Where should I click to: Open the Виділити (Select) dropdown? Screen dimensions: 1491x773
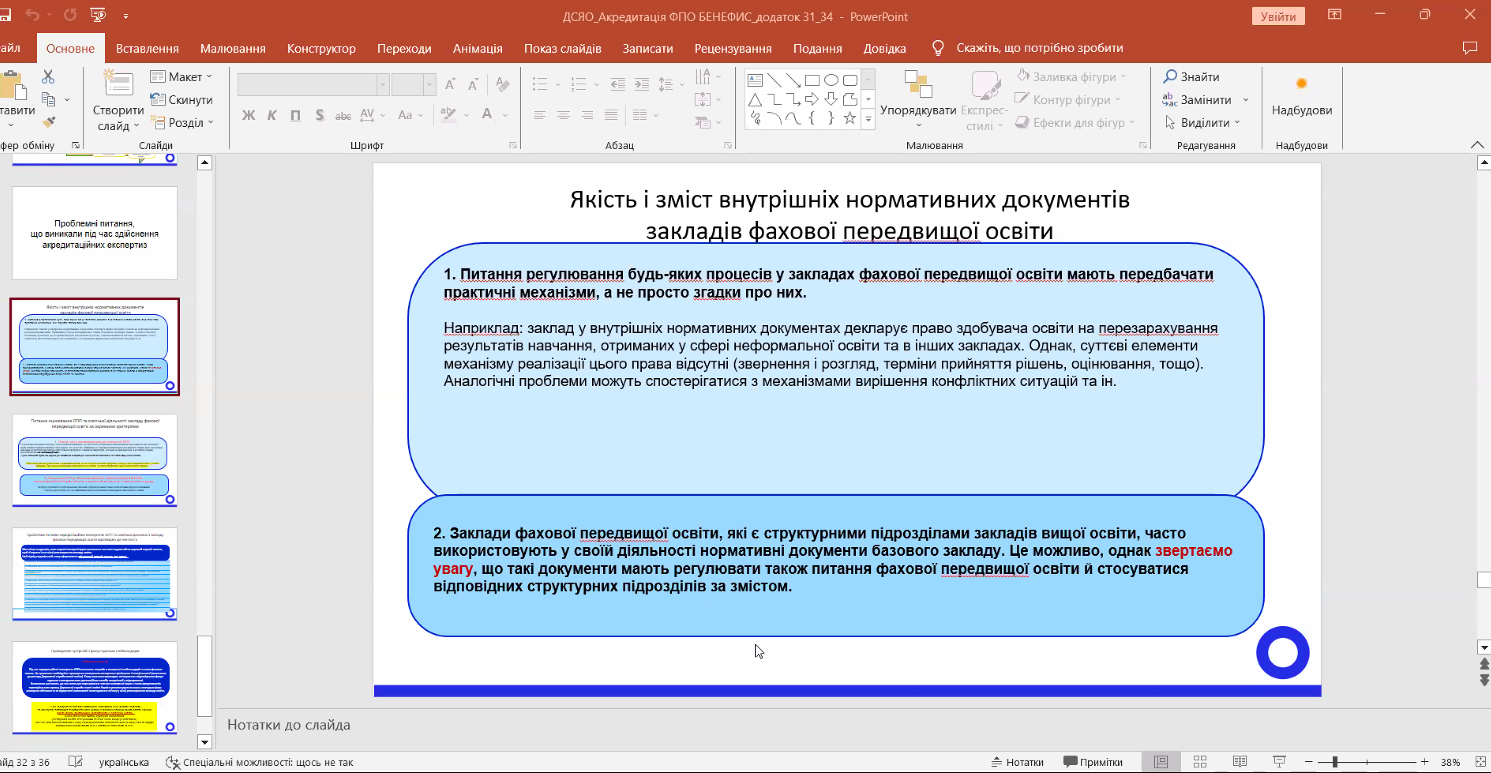1202,123
